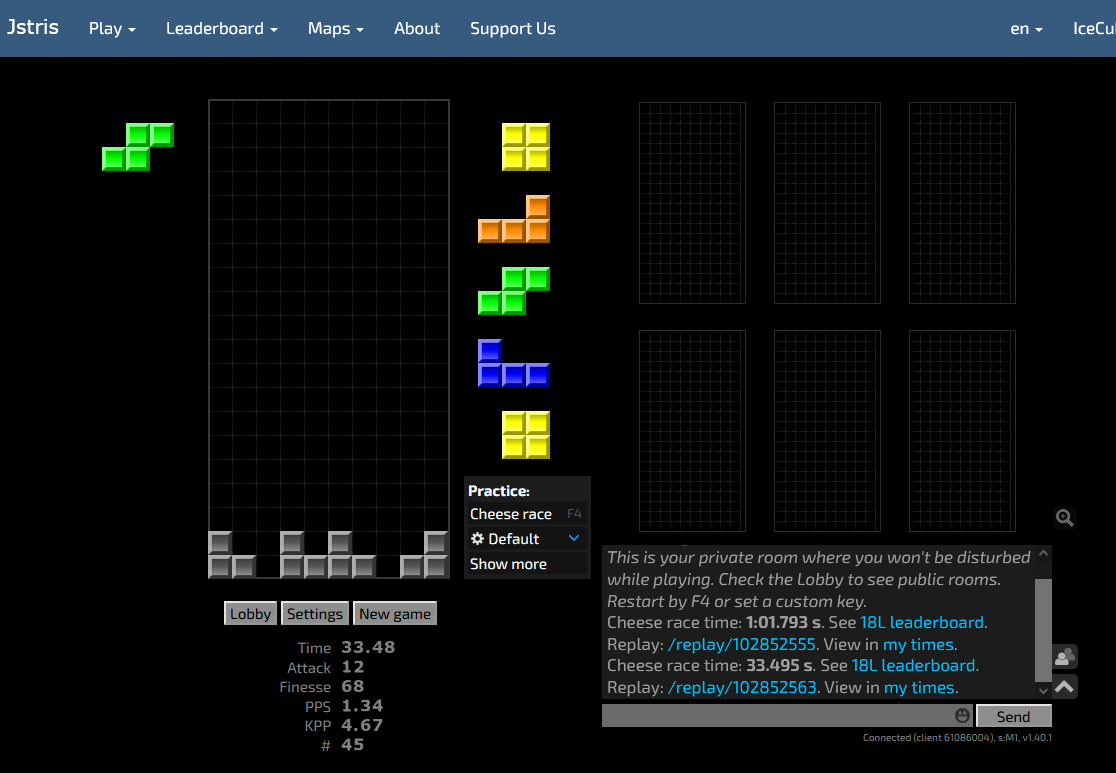Screen dimensions: 1116x773
Task: Expand the Leaderboard dropdown menu
Action: coord(221,28)
